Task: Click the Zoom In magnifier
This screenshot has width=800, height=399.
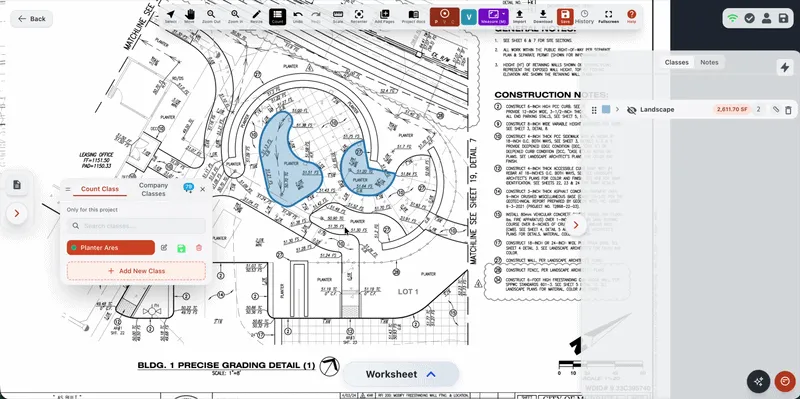Action: click(235, 17)
